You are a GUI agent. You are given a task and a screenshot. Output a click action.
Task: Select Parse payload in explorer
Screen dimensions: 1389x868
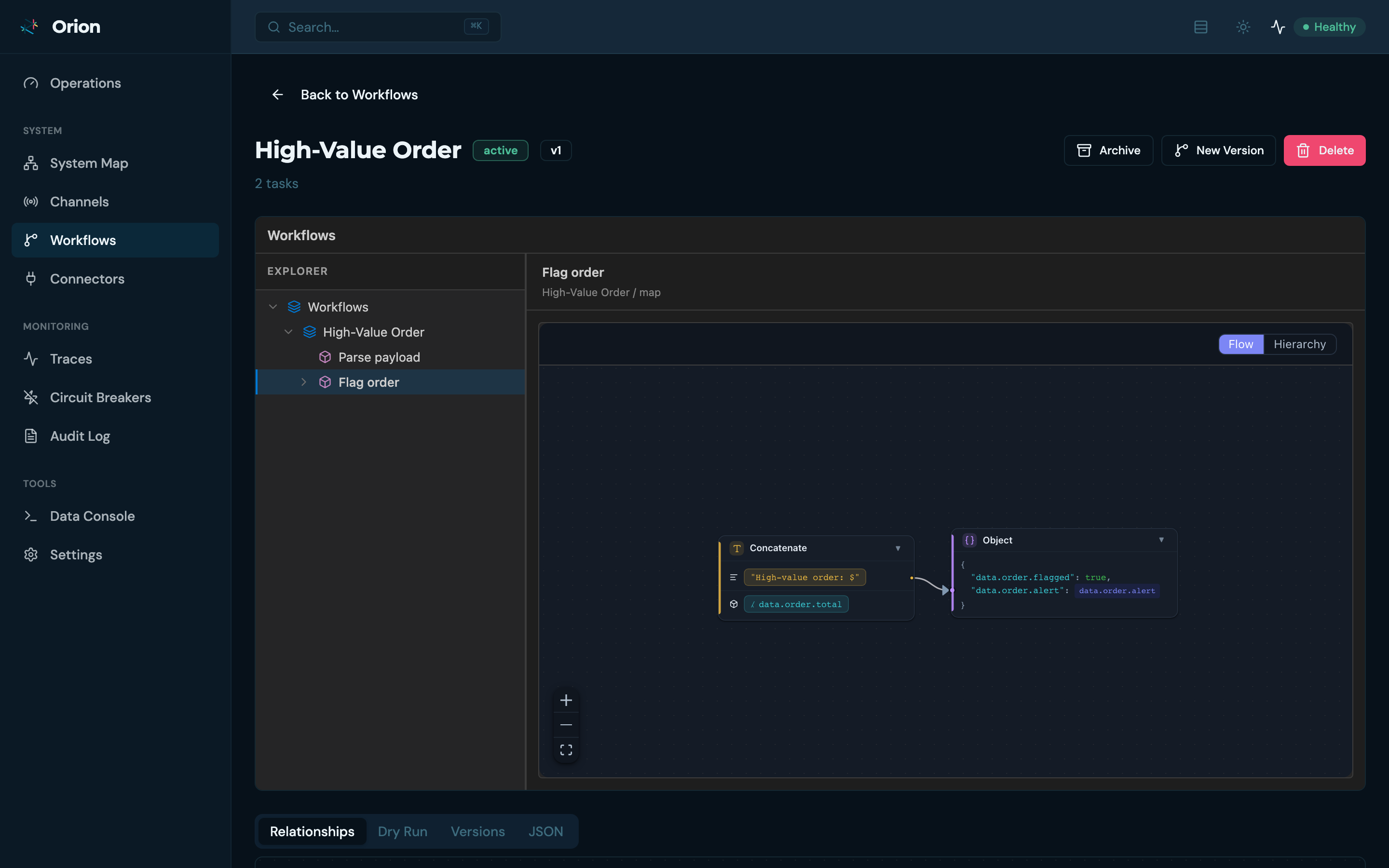(390, 357)
